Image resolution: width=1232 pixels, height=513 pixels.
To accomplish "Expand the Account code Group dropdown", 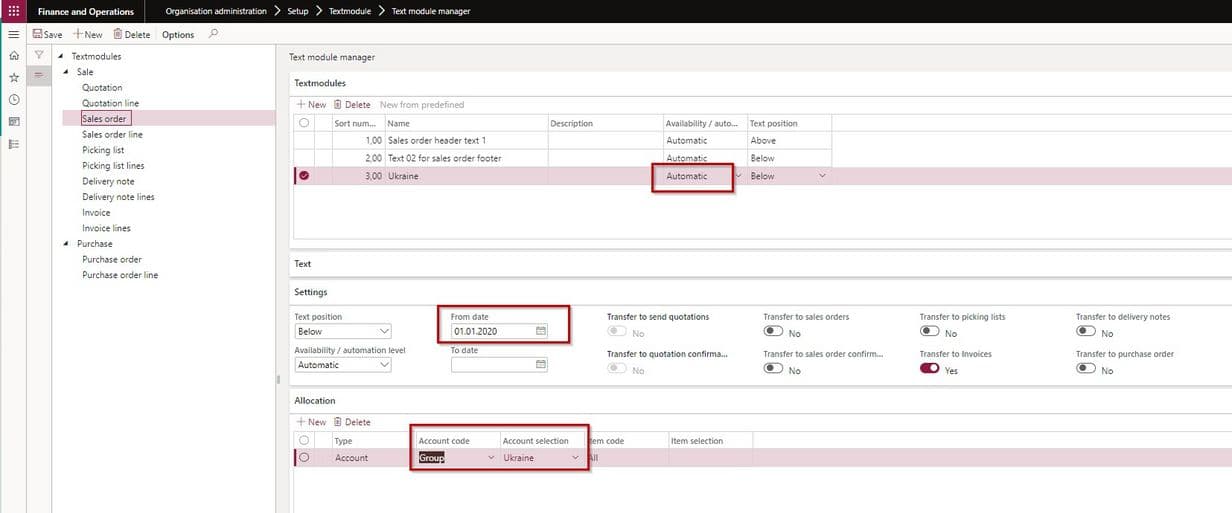I will coord(490,458).
